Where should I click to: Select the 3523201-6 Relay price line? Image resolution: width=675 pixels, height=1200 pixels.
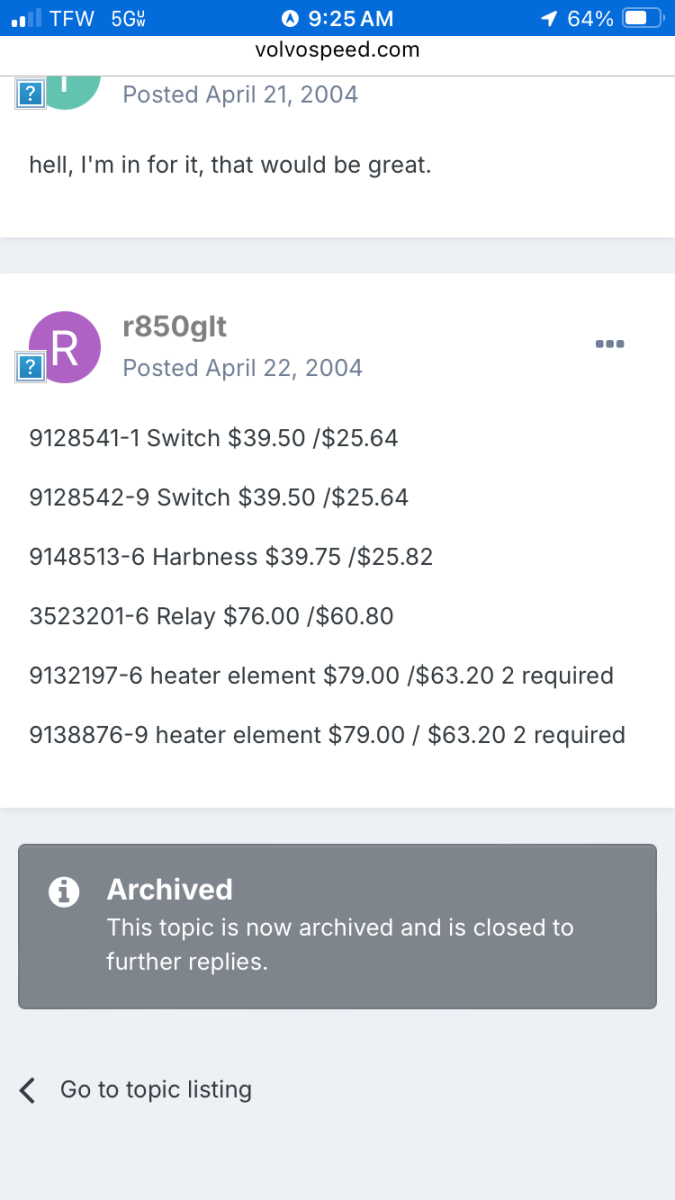211,616
